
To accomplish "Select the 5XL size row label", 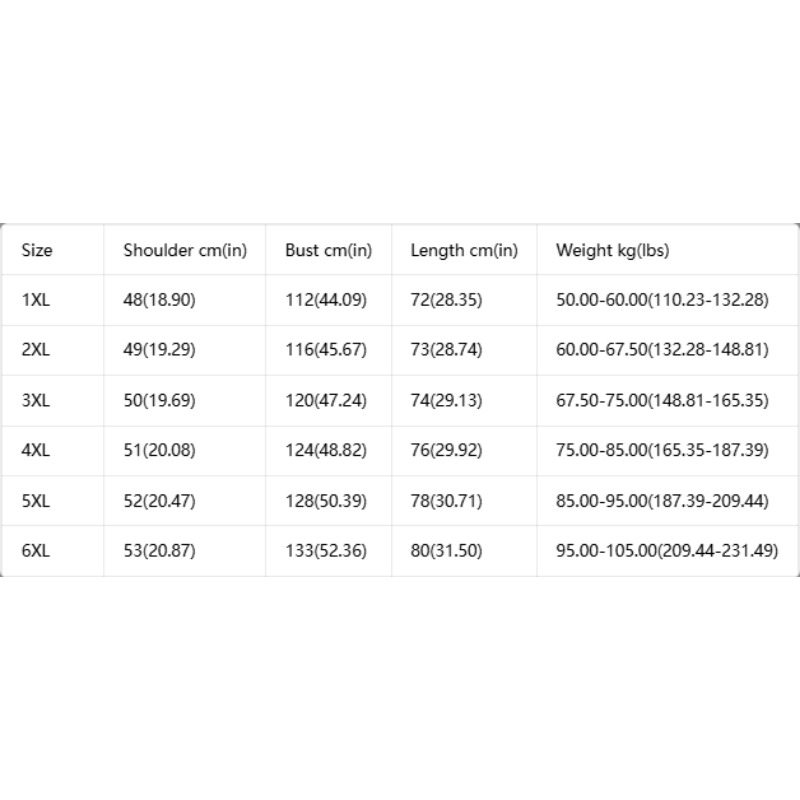I will (36, 501).
